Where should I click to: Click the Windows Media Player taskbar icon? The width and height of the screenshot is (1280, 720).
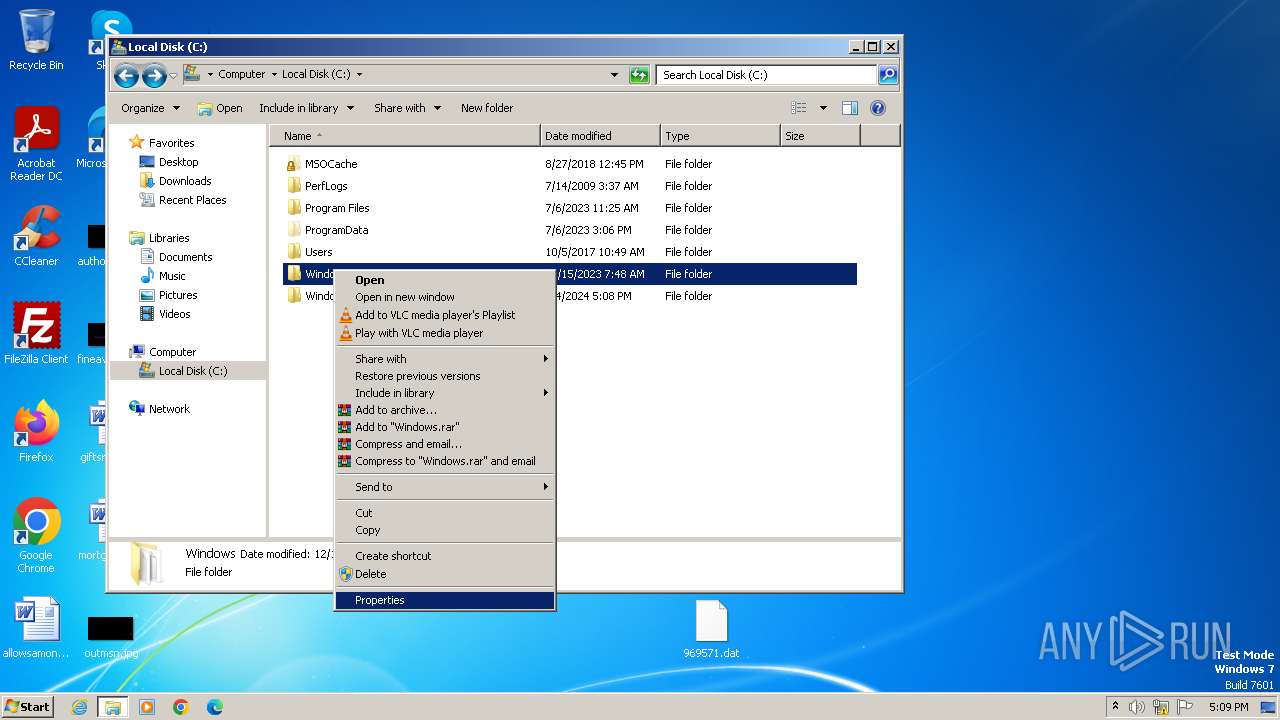(x=147, y=707)
